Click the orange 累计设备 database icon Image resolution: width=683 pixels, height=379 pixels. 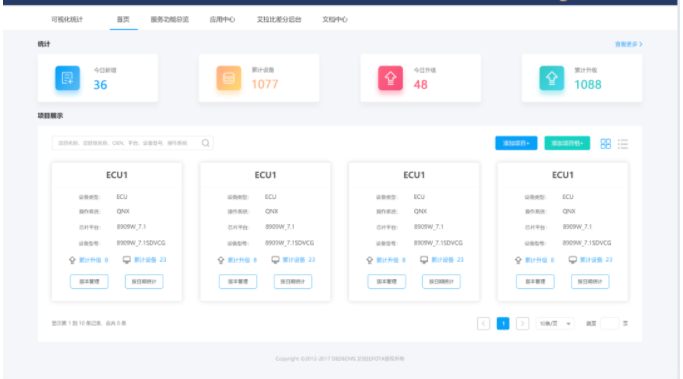pos(229,78)
